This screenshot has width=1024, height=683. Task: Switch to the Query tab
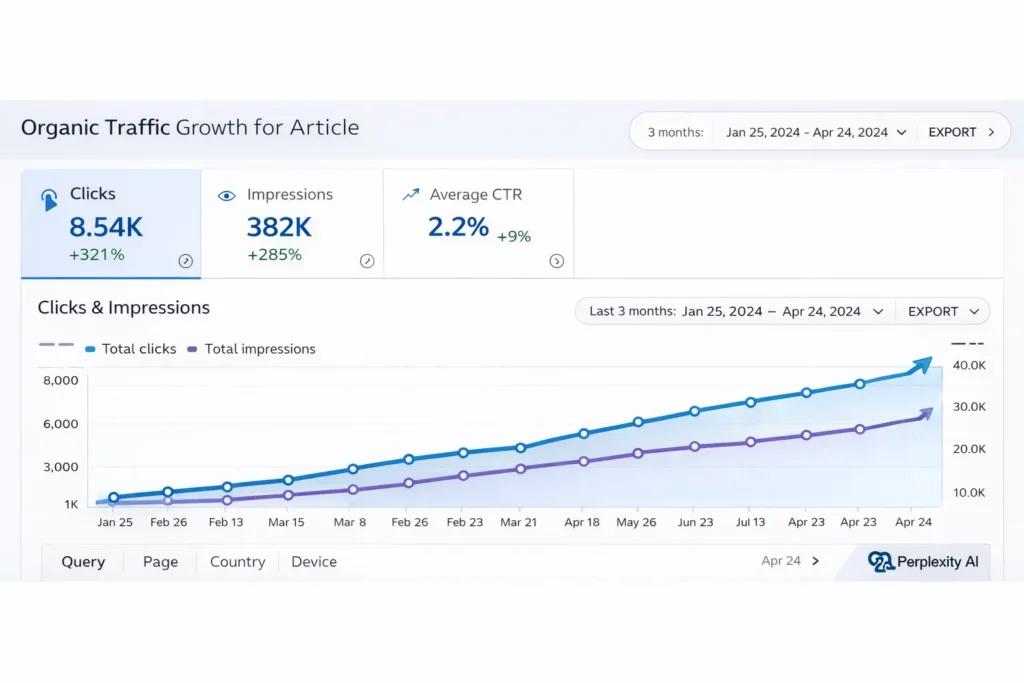(x=83, y=562)
